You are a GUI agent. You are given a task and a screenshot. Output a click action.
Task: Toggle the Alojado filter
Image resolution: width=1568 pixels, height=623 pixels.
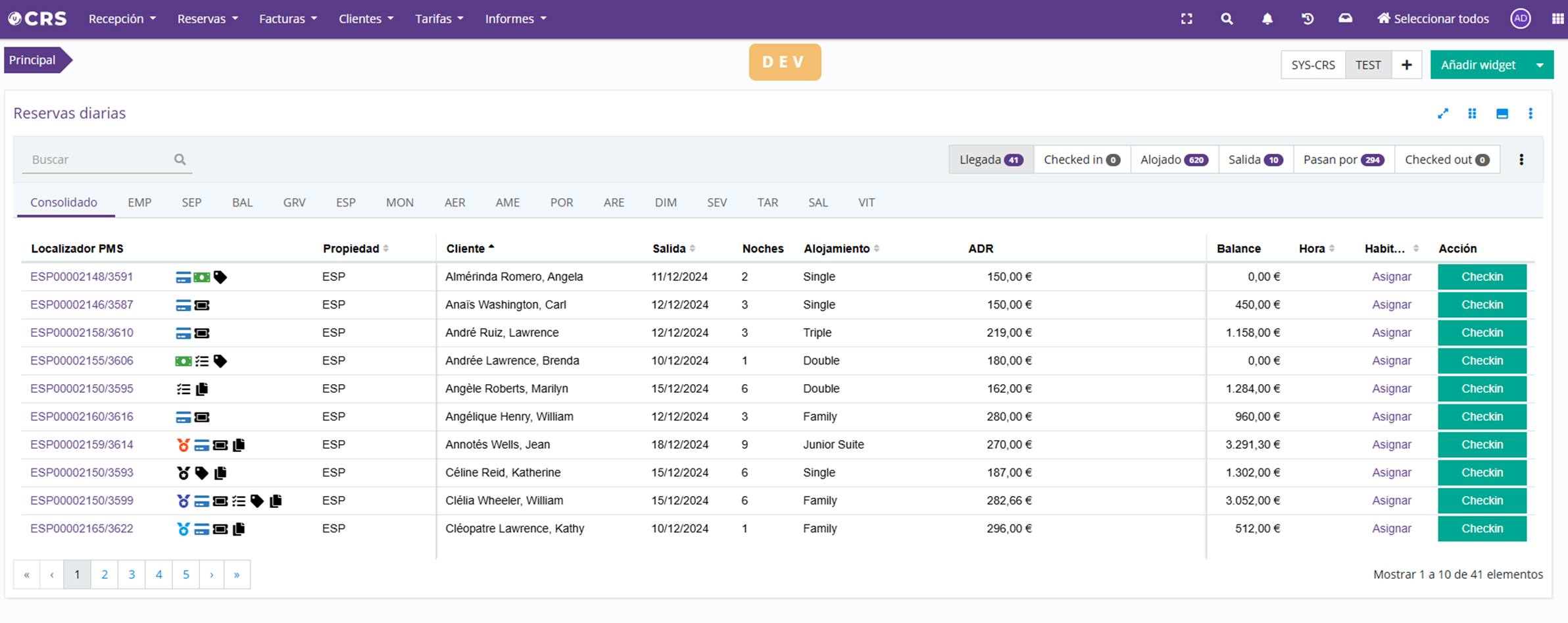(x=1173, y=160)
